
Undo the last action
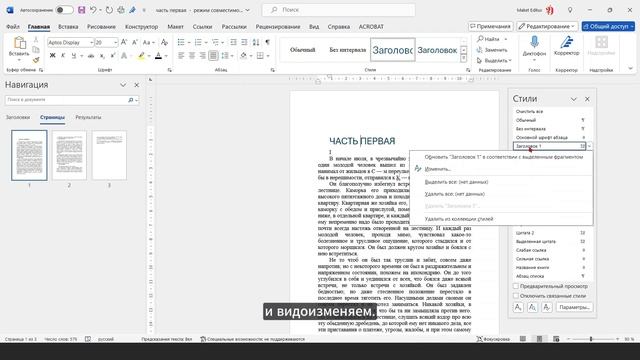pos(93,10)
